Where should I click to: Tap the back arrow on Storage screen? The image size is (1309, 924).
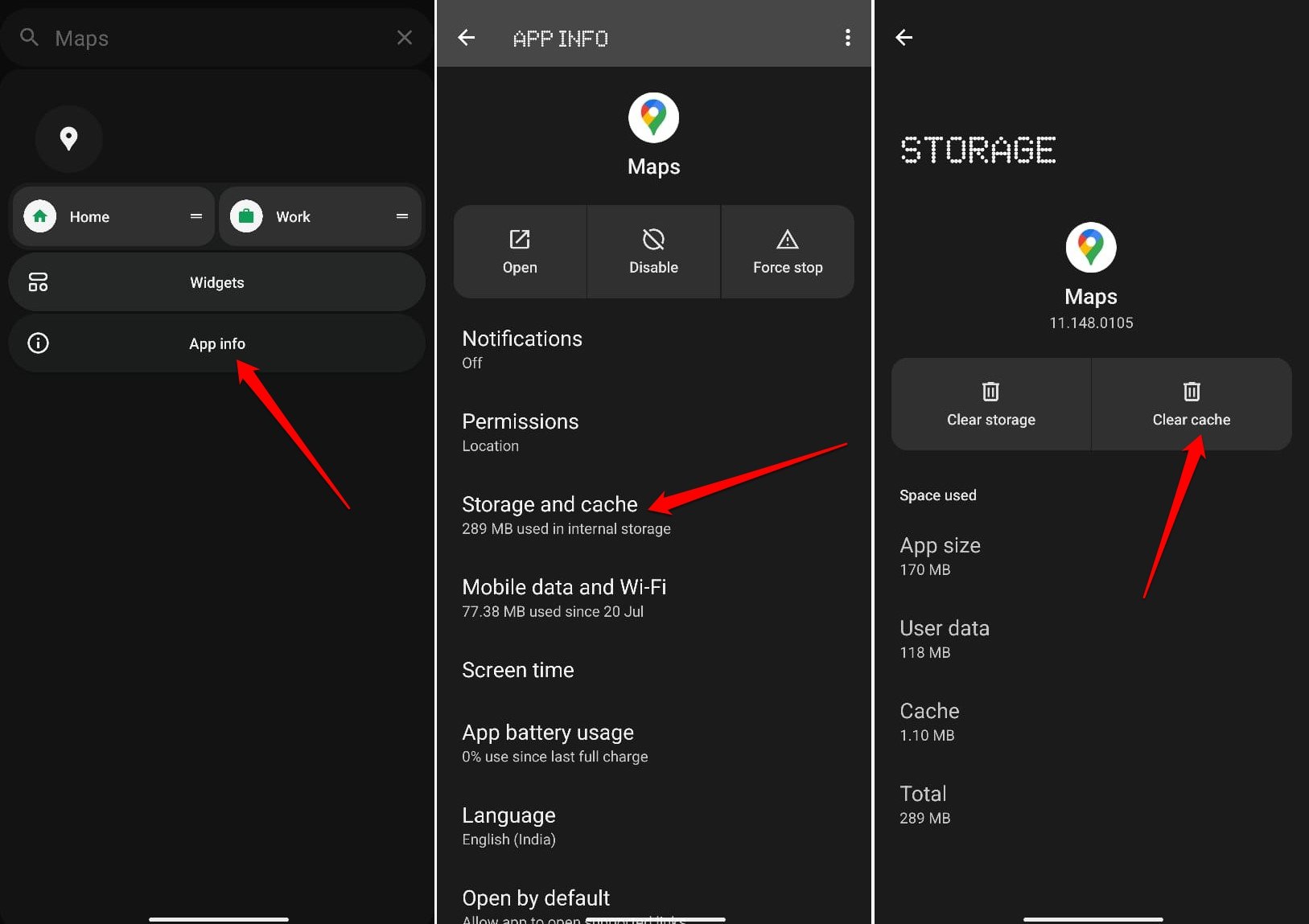(x=904, y=38)
